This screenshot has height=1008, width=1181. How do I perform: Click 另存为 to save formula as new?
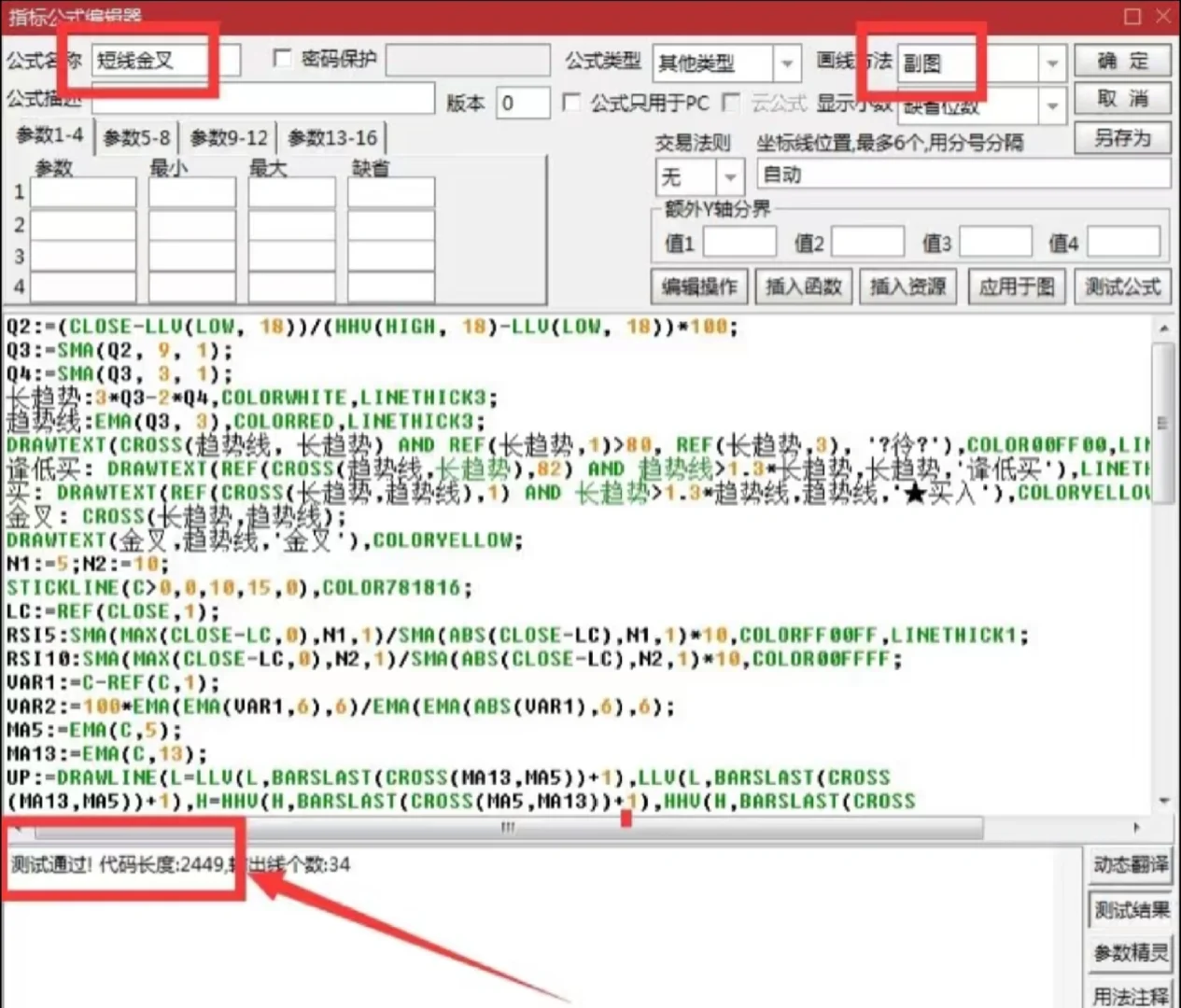coord(1122,138)
